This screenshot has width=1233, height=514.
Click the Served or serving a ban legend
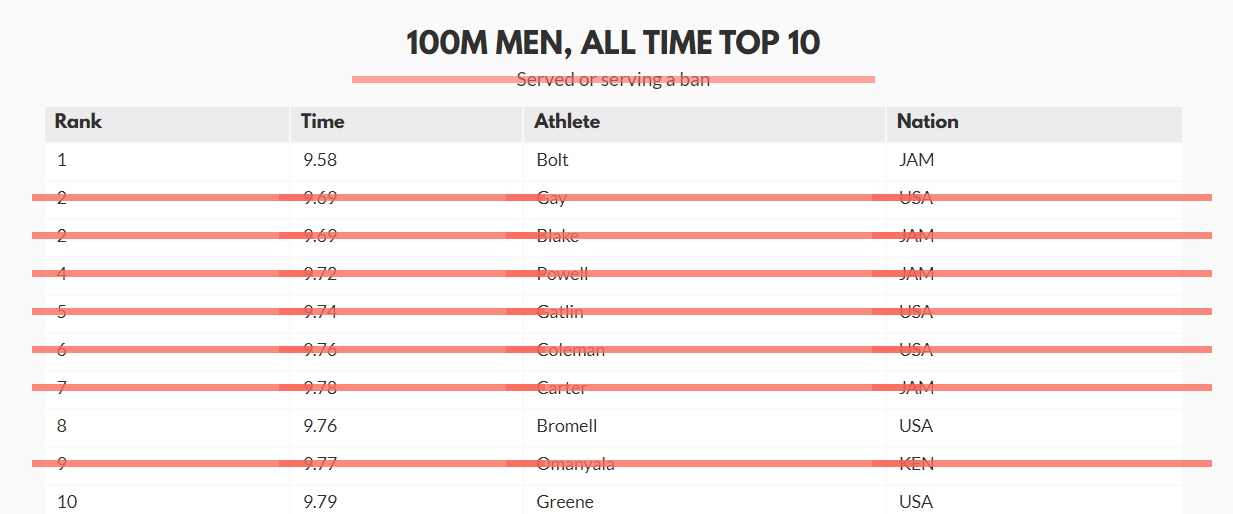coord(613,80)
